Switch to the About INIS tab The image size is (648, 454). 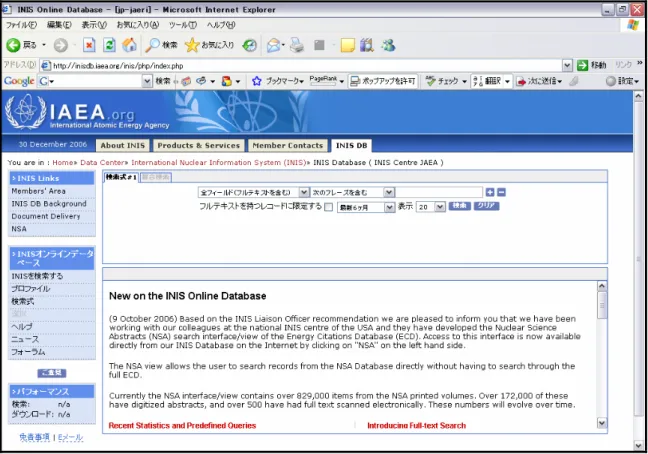123,145
